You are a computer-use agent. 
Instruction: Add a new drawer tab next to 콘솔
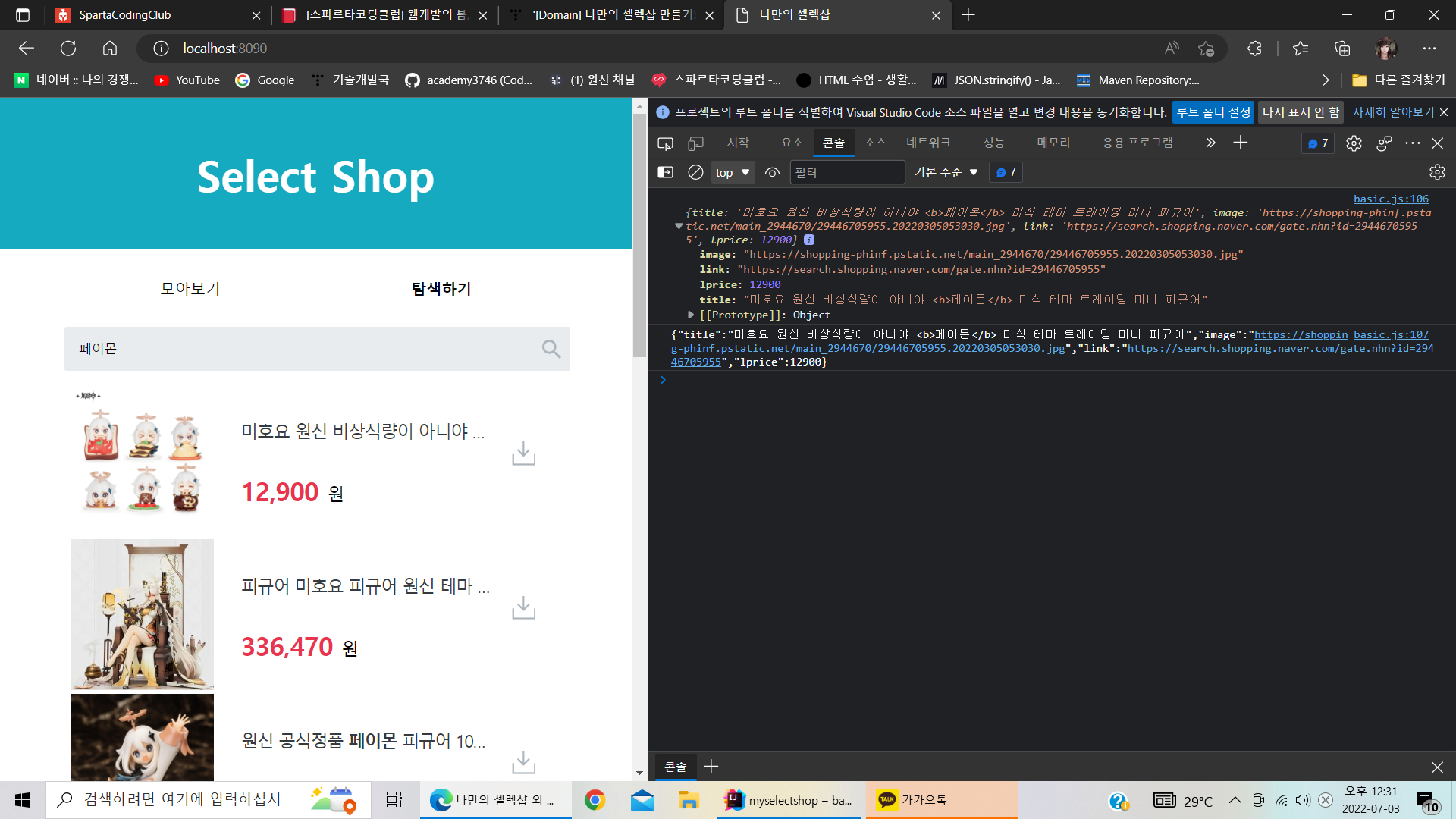(711, 767)
